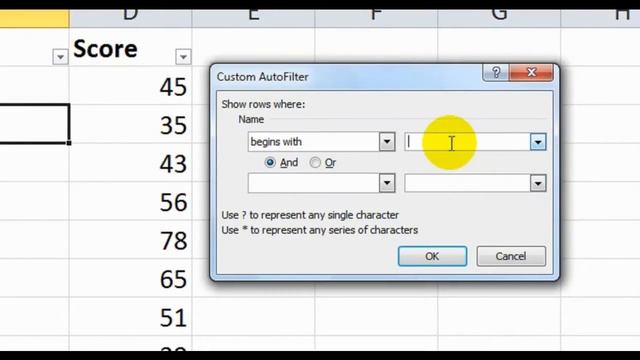Select the cell containing 51

131,316
